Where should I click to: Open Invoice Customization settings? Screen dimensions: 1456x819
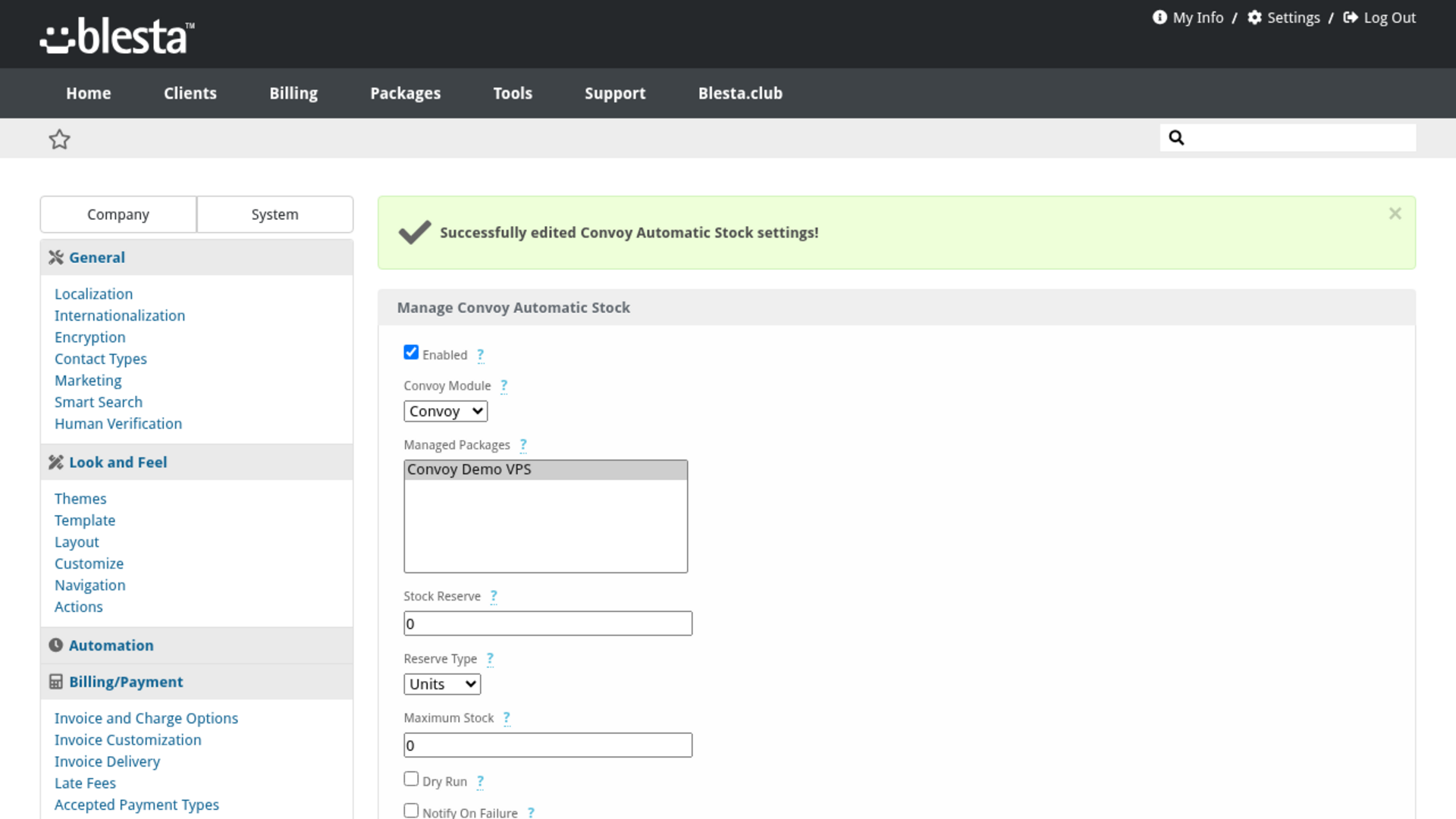(x=128, y=739)
